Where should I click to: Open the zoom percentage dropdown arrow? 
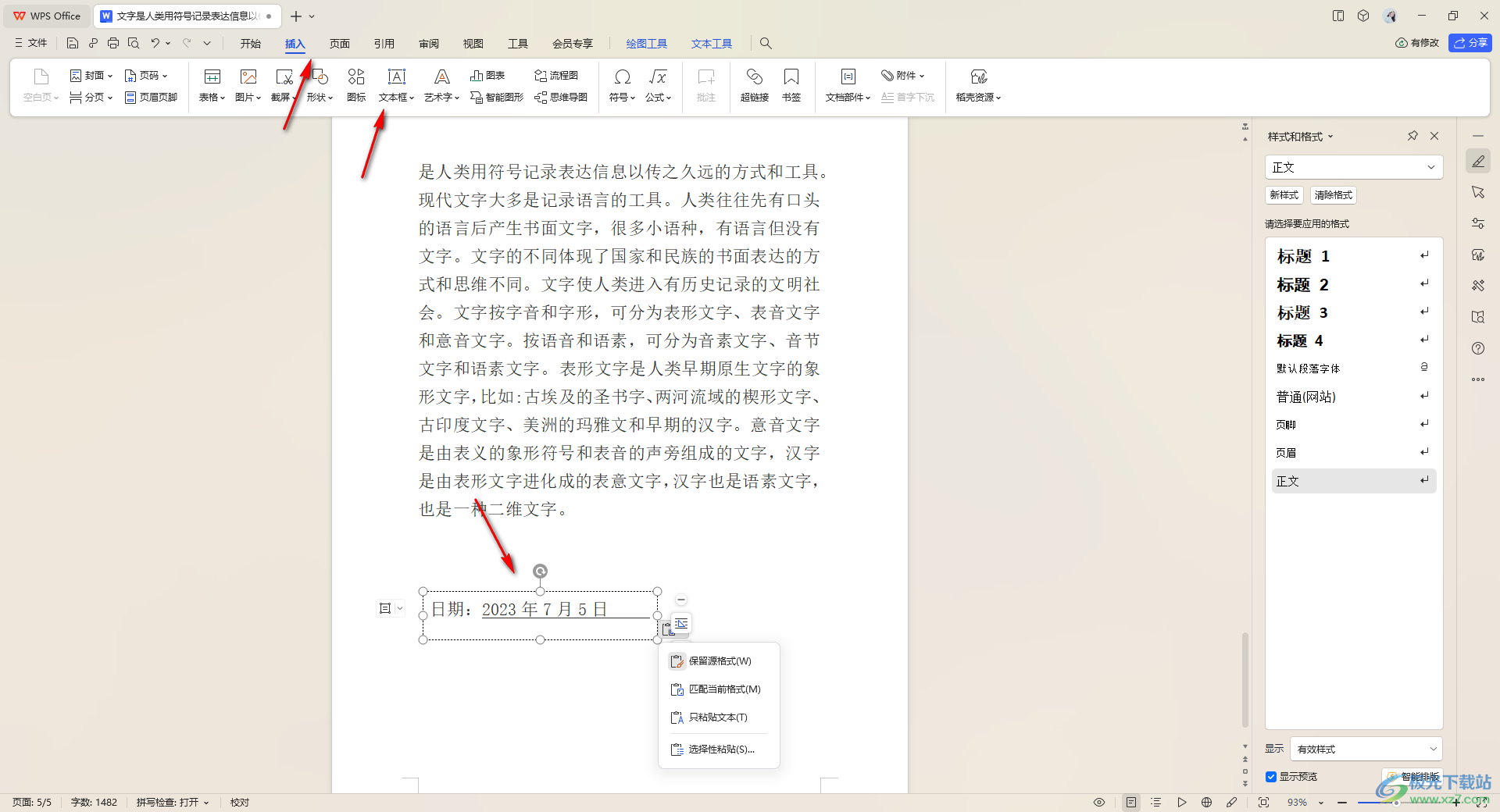[x=1321, y=803]
